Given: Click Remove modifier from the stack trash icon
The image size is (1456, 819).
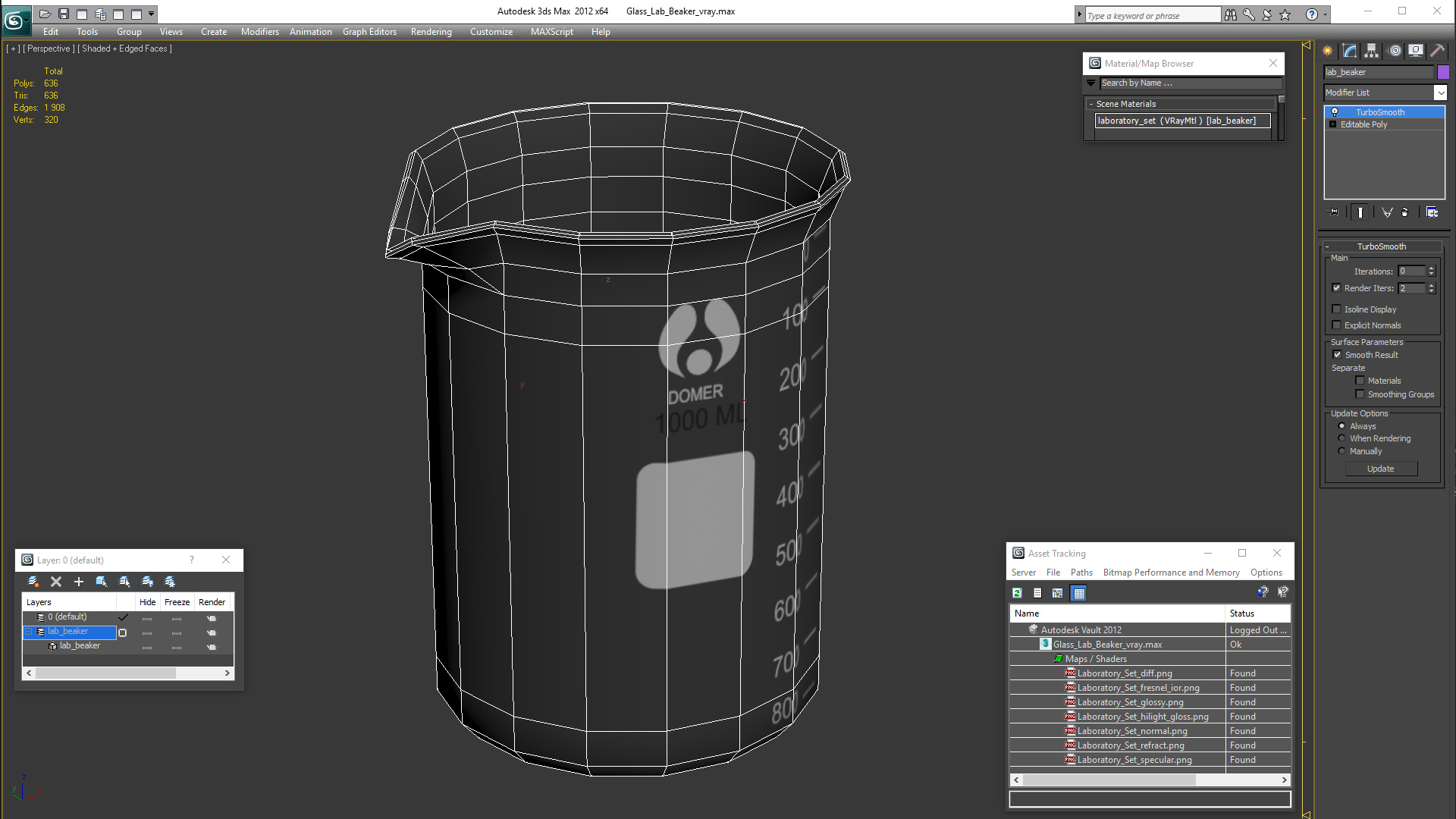Looking at the screenshot, I should coord(1404,212).
